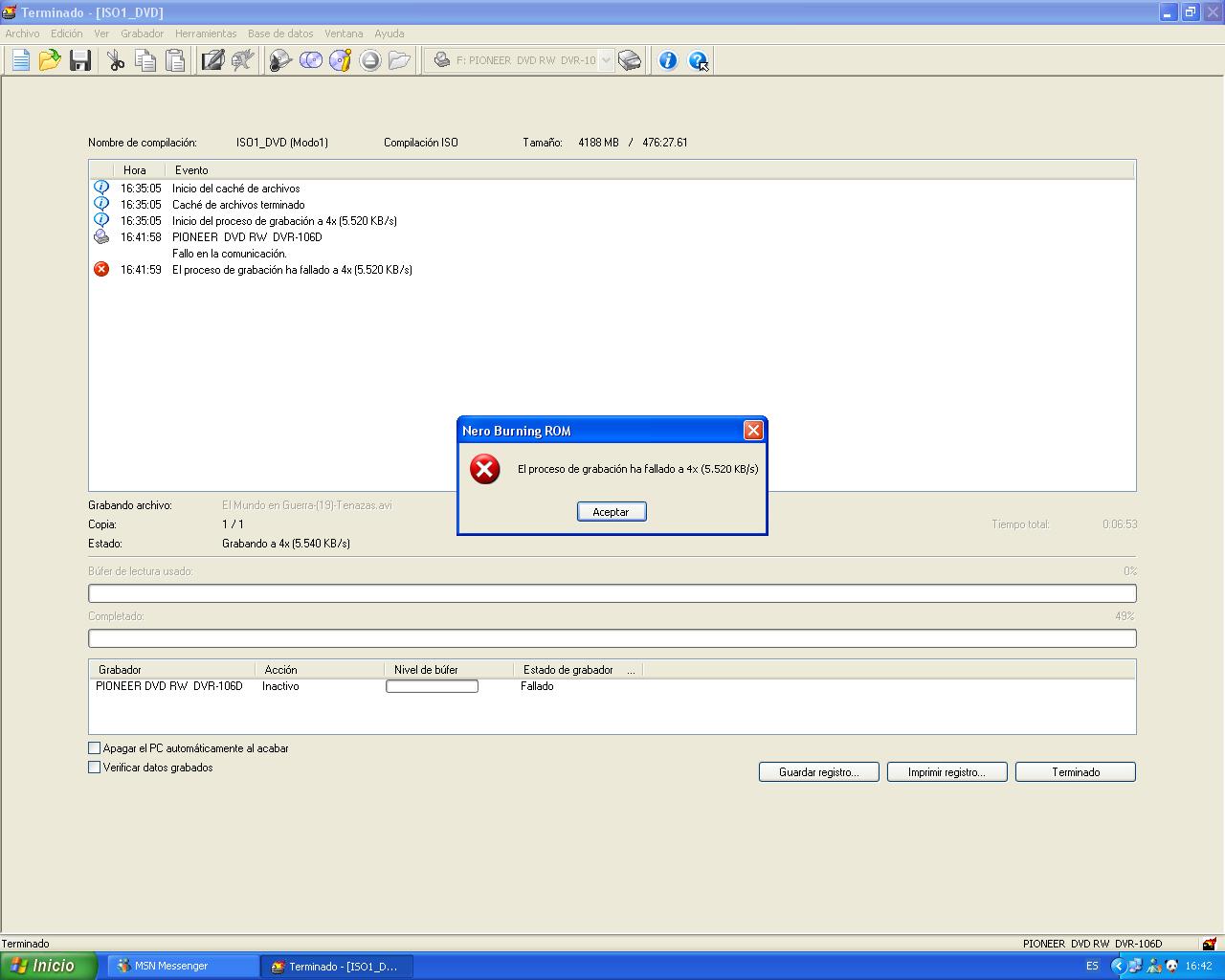
Task: Click the ES language indicator
Action: click(1092, 966)
